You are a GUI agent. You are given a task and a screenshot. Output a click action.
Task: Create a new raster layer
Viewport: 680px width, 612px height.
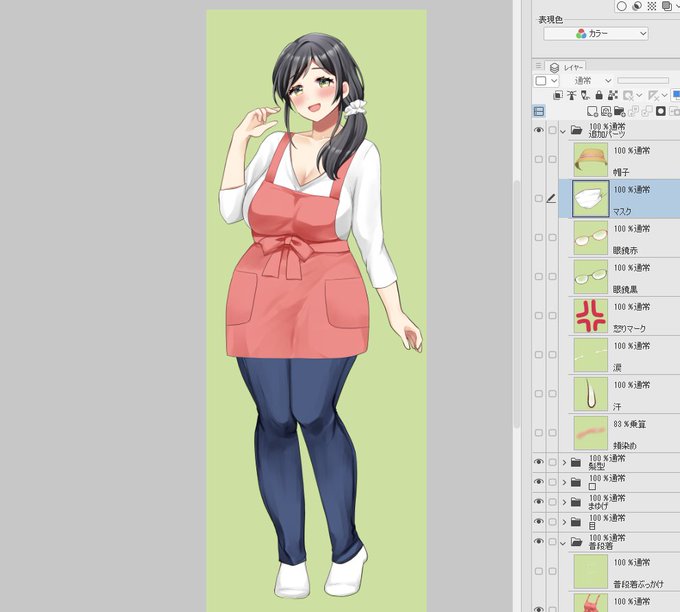click(x=592, y=111)
